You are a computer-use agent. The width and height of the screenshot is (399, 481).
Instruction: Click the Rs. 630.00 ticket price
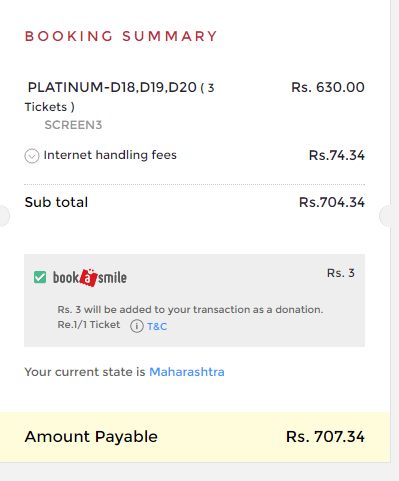(x=328, y=87)
